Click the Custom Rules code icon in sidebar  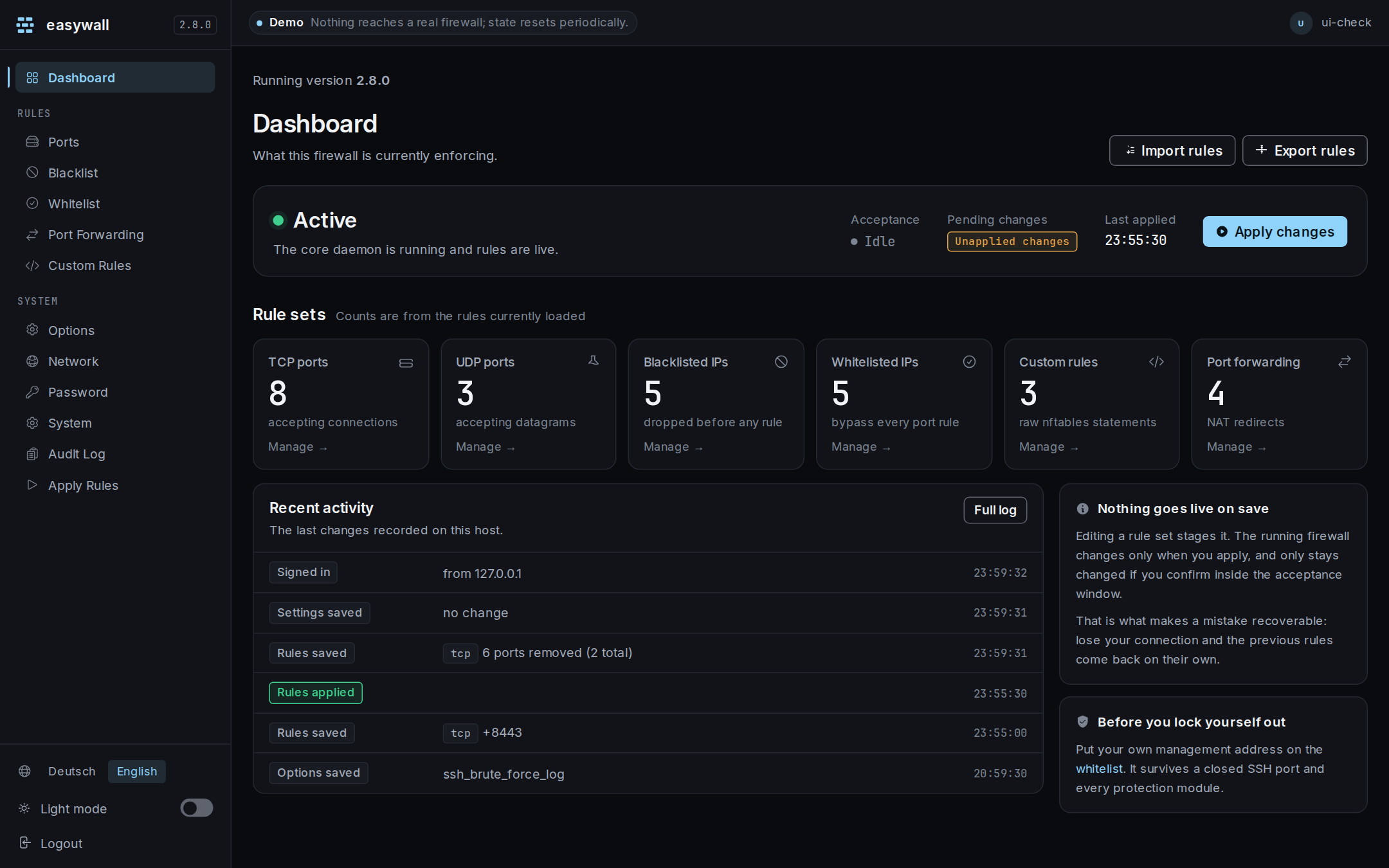click(32, 266)
